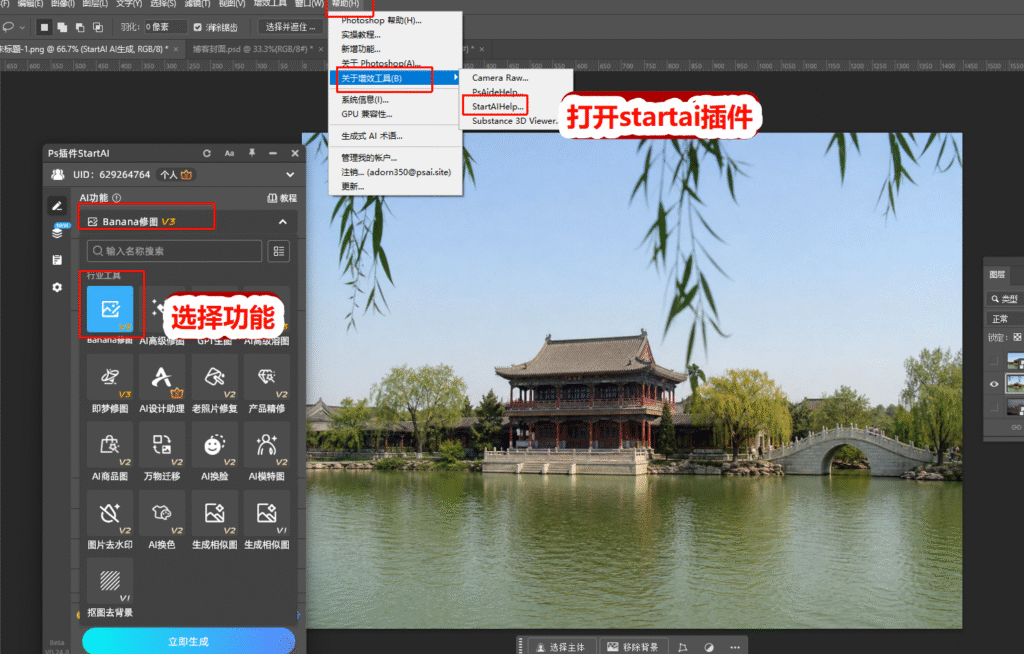
Task: Choose New Selection mode icon
Action: pos(44,27)
